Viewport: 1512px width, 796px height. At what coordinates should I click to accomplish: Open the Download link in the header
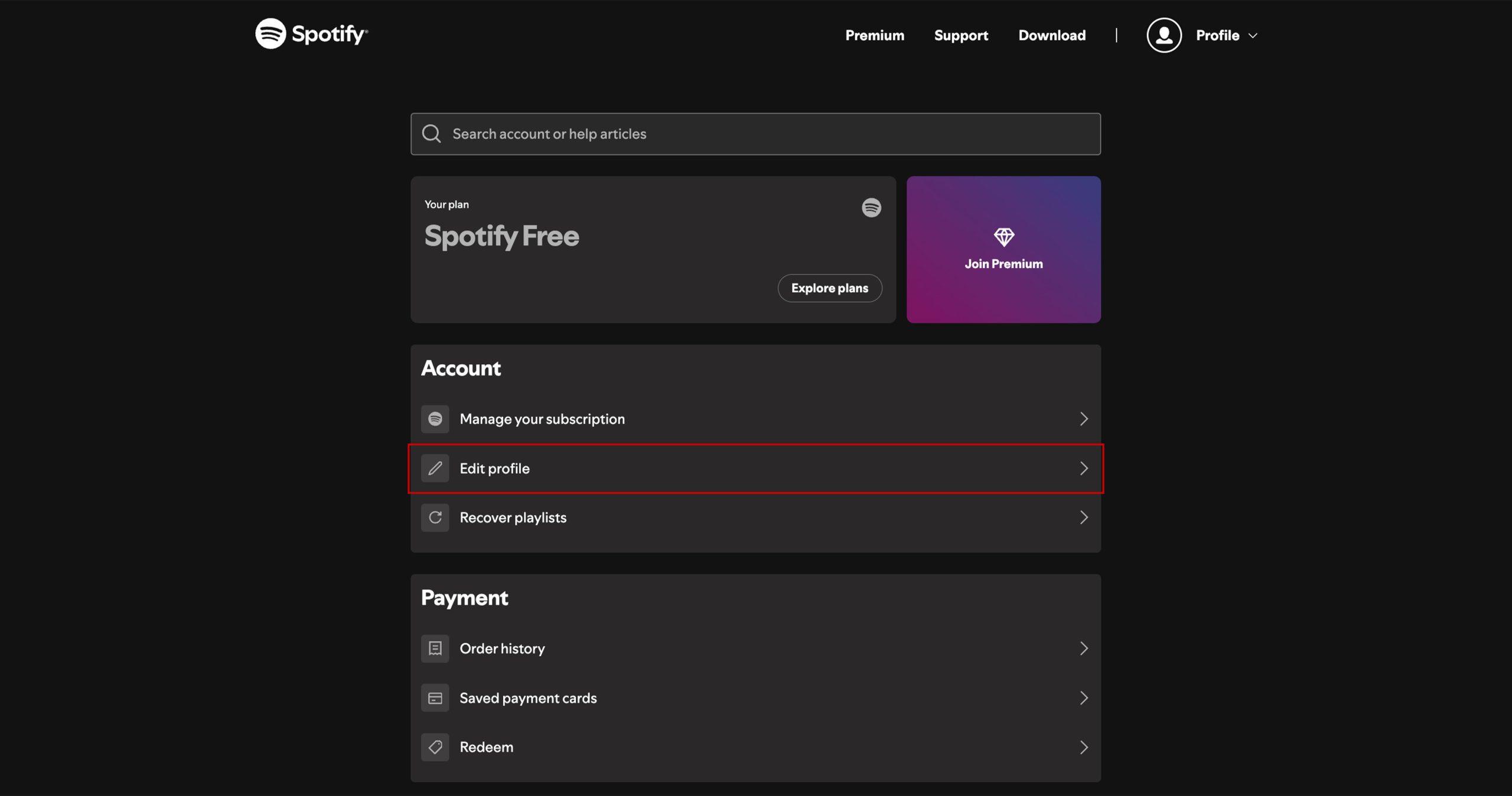(x=1052, y=35)
